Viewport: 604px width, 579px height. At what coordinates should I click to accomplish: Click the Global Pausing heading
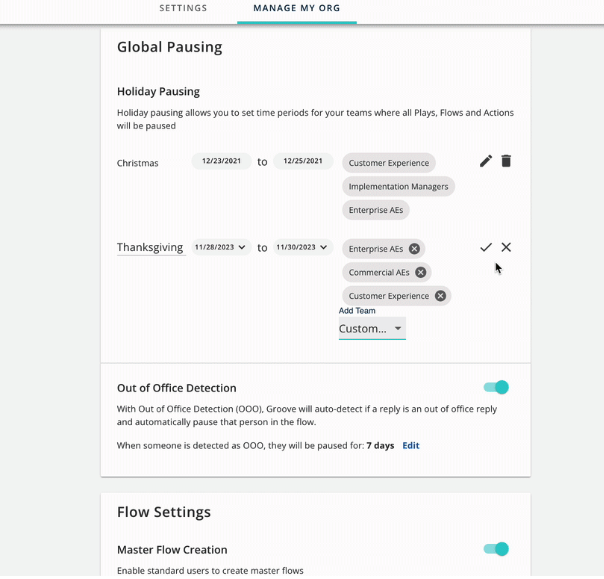169,47
